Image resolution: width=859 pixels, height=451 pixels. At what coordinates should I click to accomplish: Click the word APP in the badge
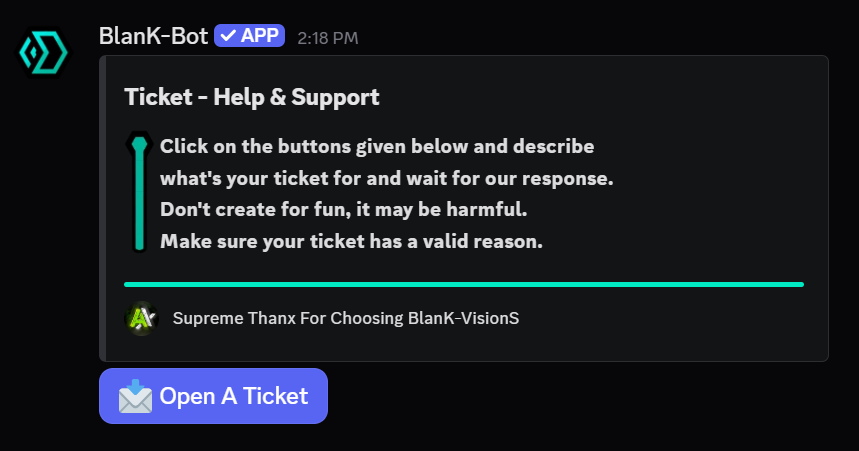click(x=259, y=36)
